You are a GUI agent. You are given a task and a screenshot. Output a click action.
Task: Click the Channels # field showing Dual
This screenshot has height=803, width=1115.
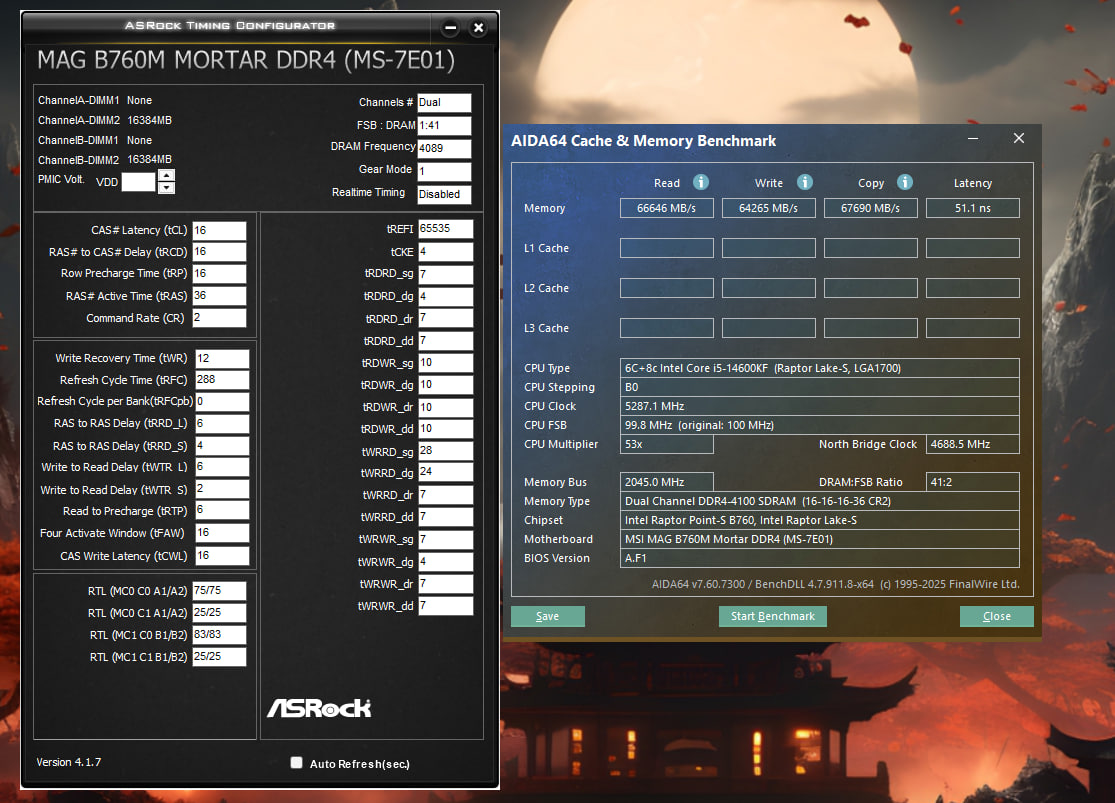click(x=444, y=102)
